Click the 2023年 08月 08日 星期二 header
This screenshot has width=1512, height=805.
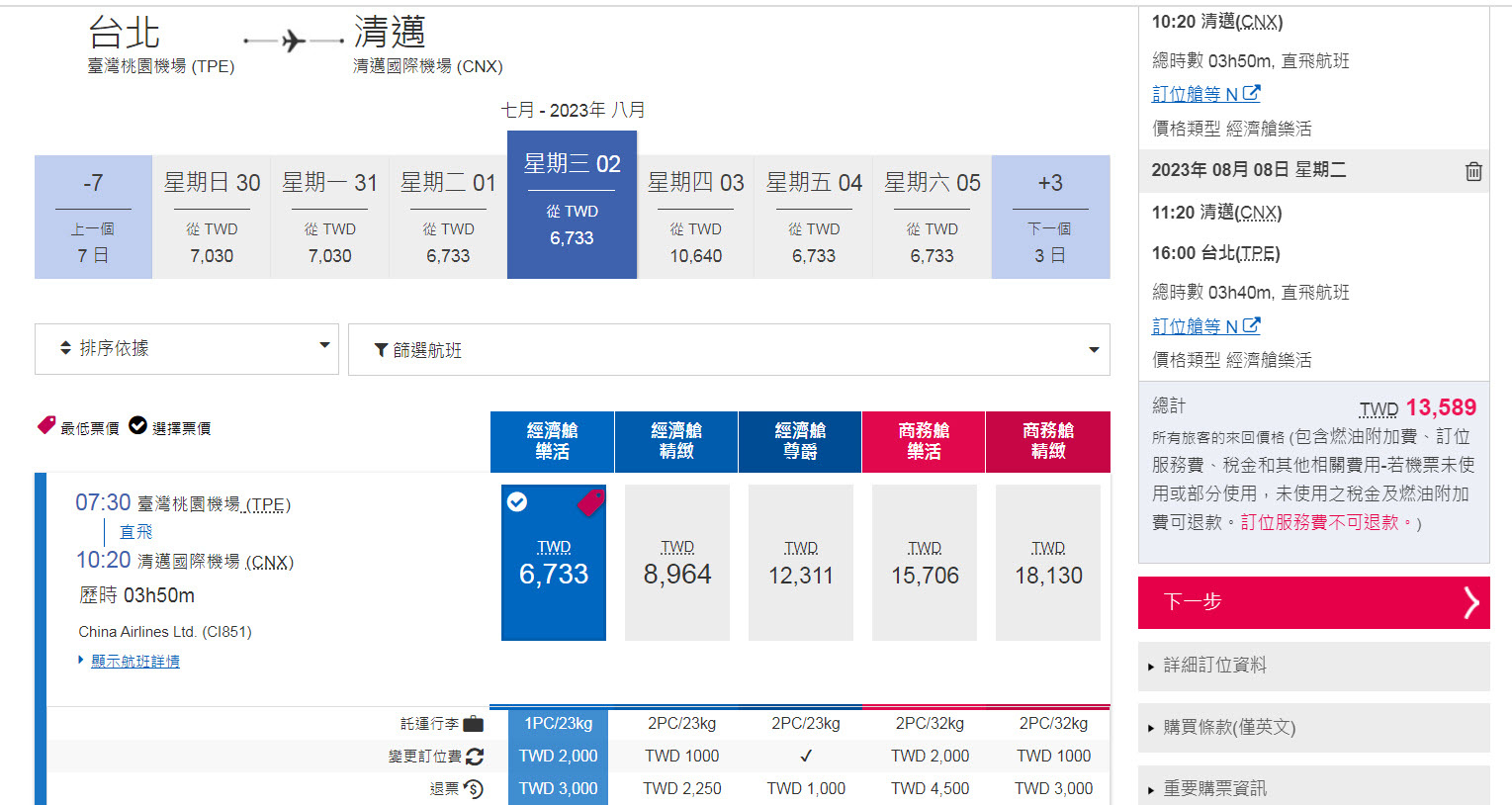pos(1248,170)
